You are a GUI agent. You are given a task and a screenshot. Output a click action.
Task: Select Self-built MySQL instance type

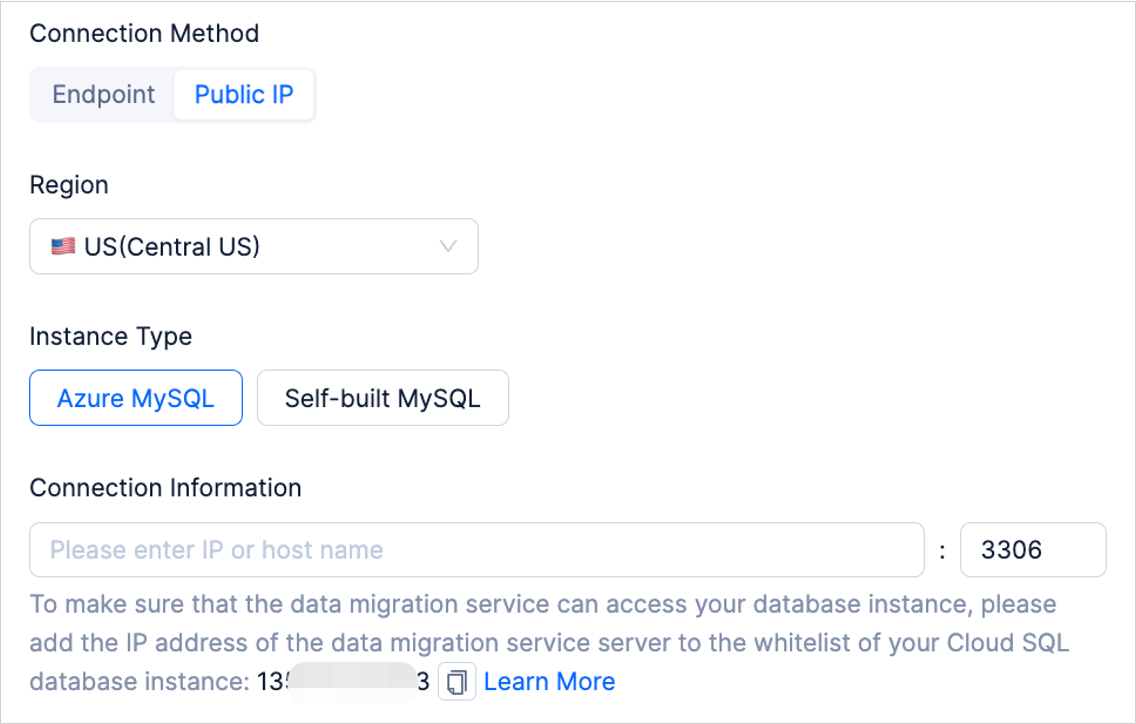[x=382, y=398]
